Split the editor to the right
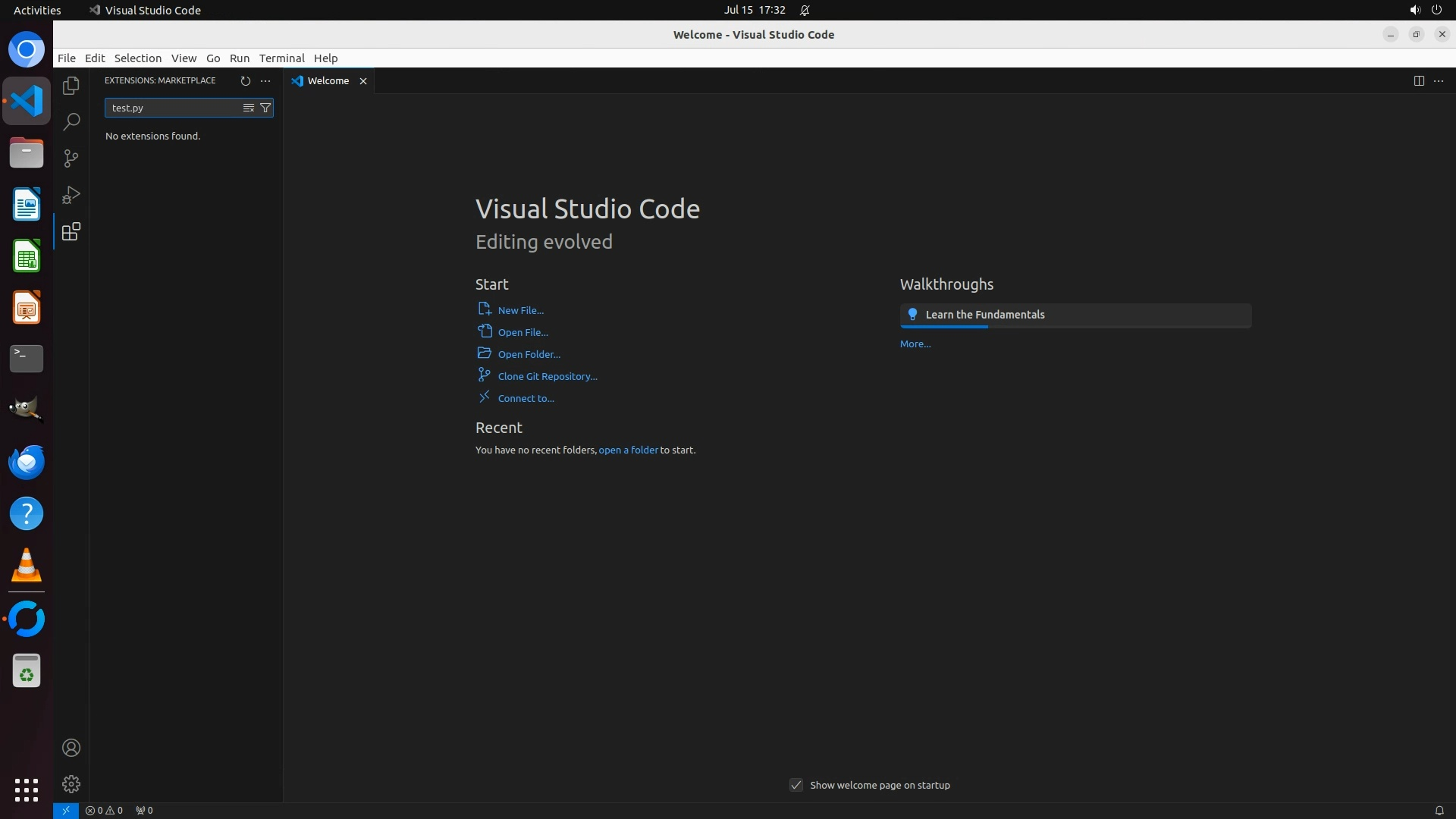This screenshot has width=1456, height=819. pyautogui.click(x=1418, y=80)
